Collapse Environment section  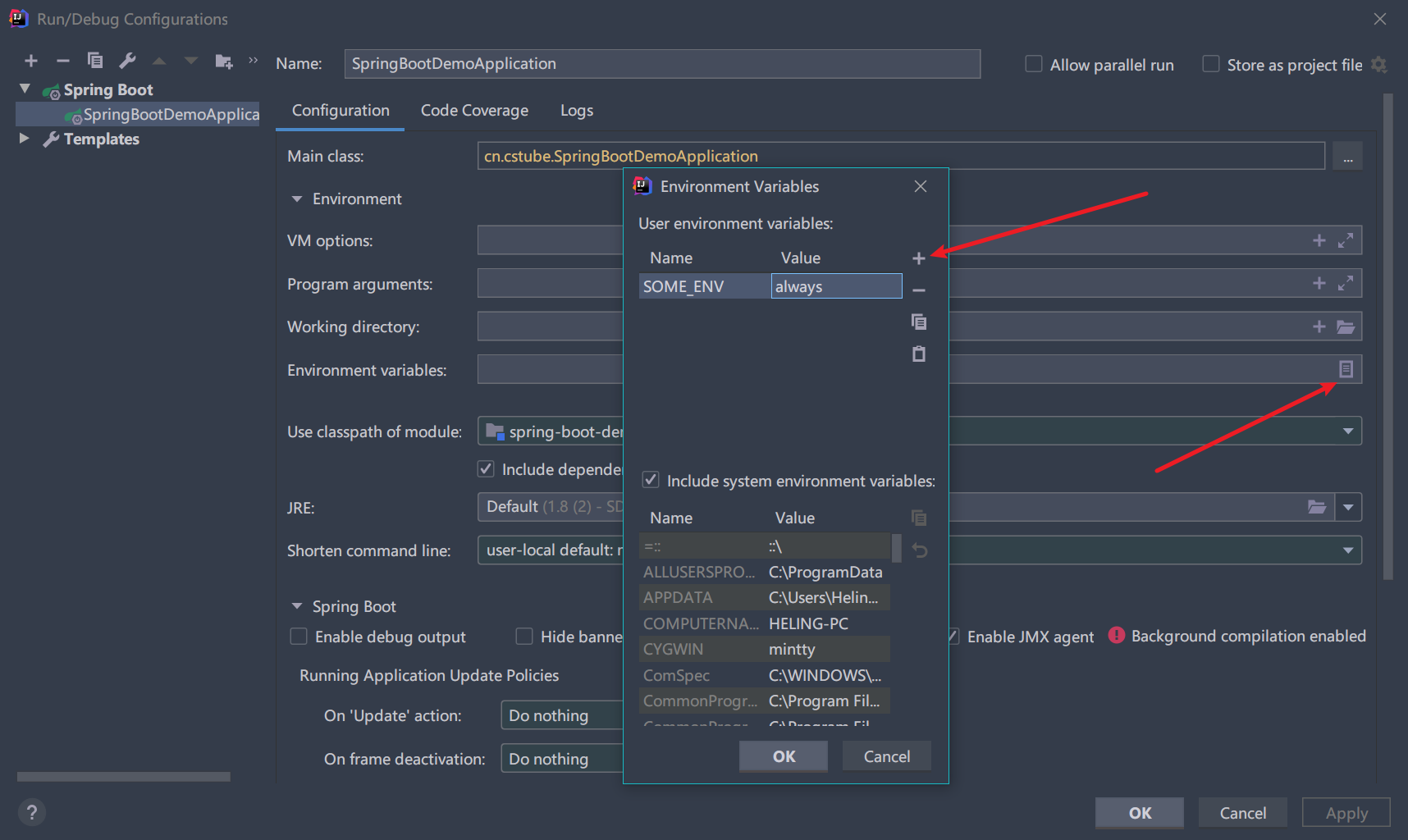[297, 199]
